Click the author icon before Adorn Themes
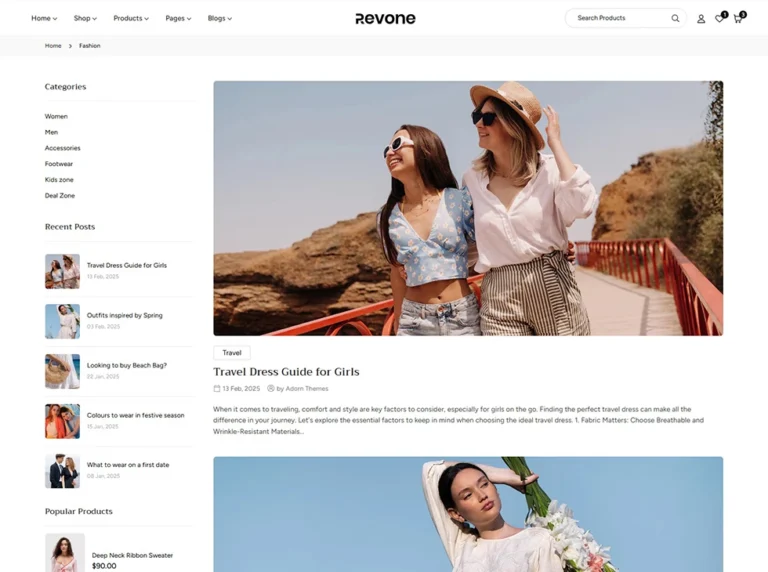 pyautogui.click(x=270, y=388)
